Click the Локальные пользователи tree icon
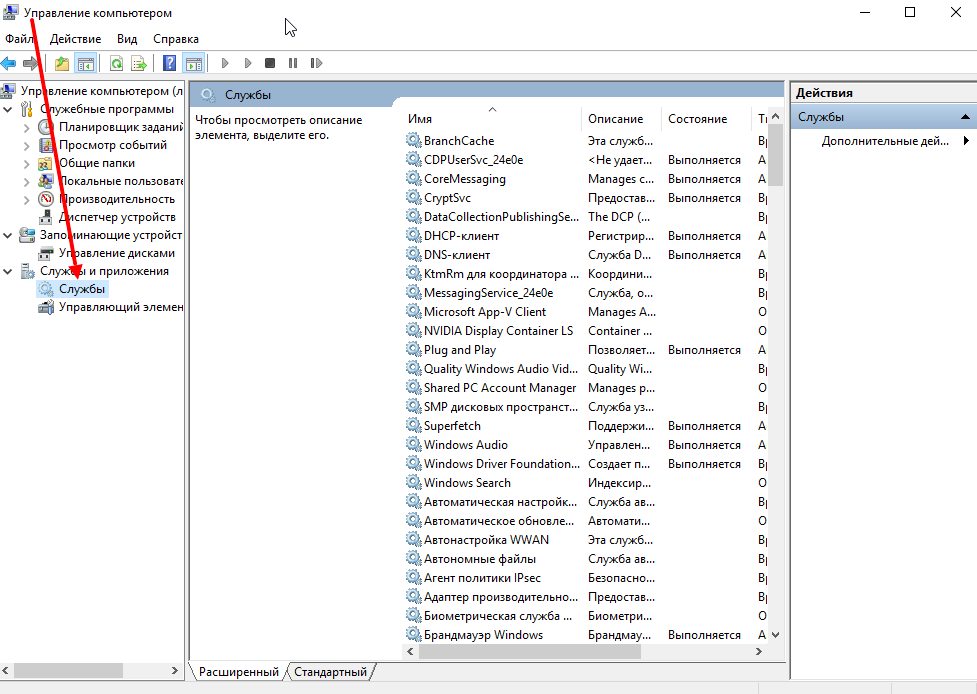Viewport: 977px width, 694px height. coord(45,181)
